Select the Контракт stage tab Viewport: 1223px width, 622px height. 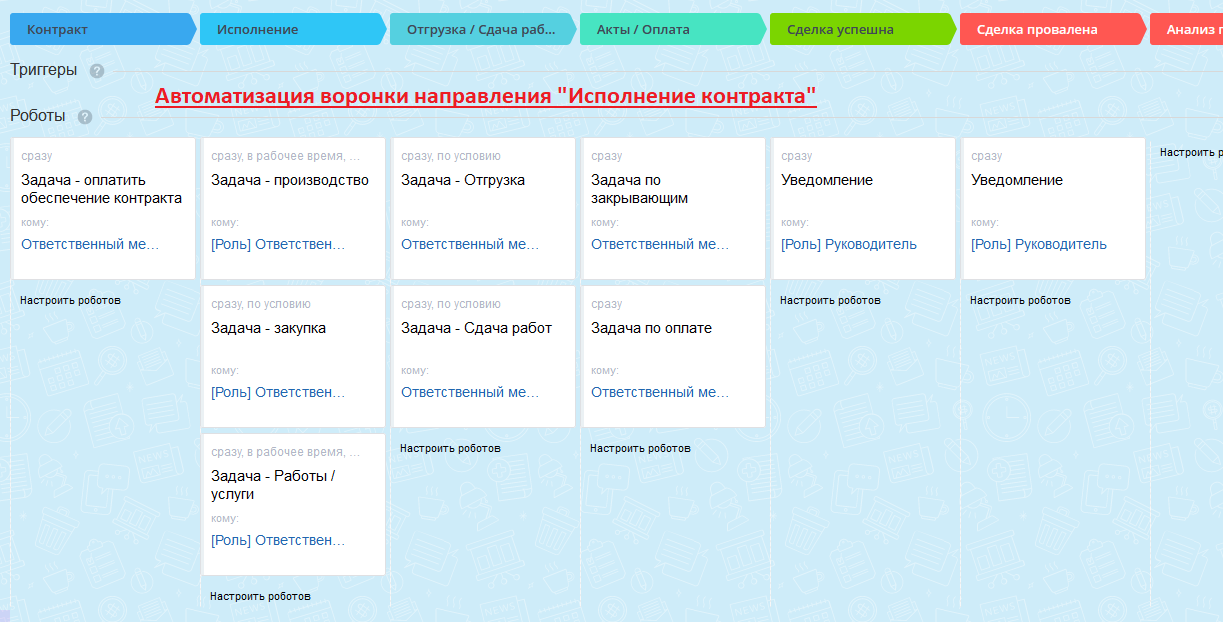[x=102, y=29]
